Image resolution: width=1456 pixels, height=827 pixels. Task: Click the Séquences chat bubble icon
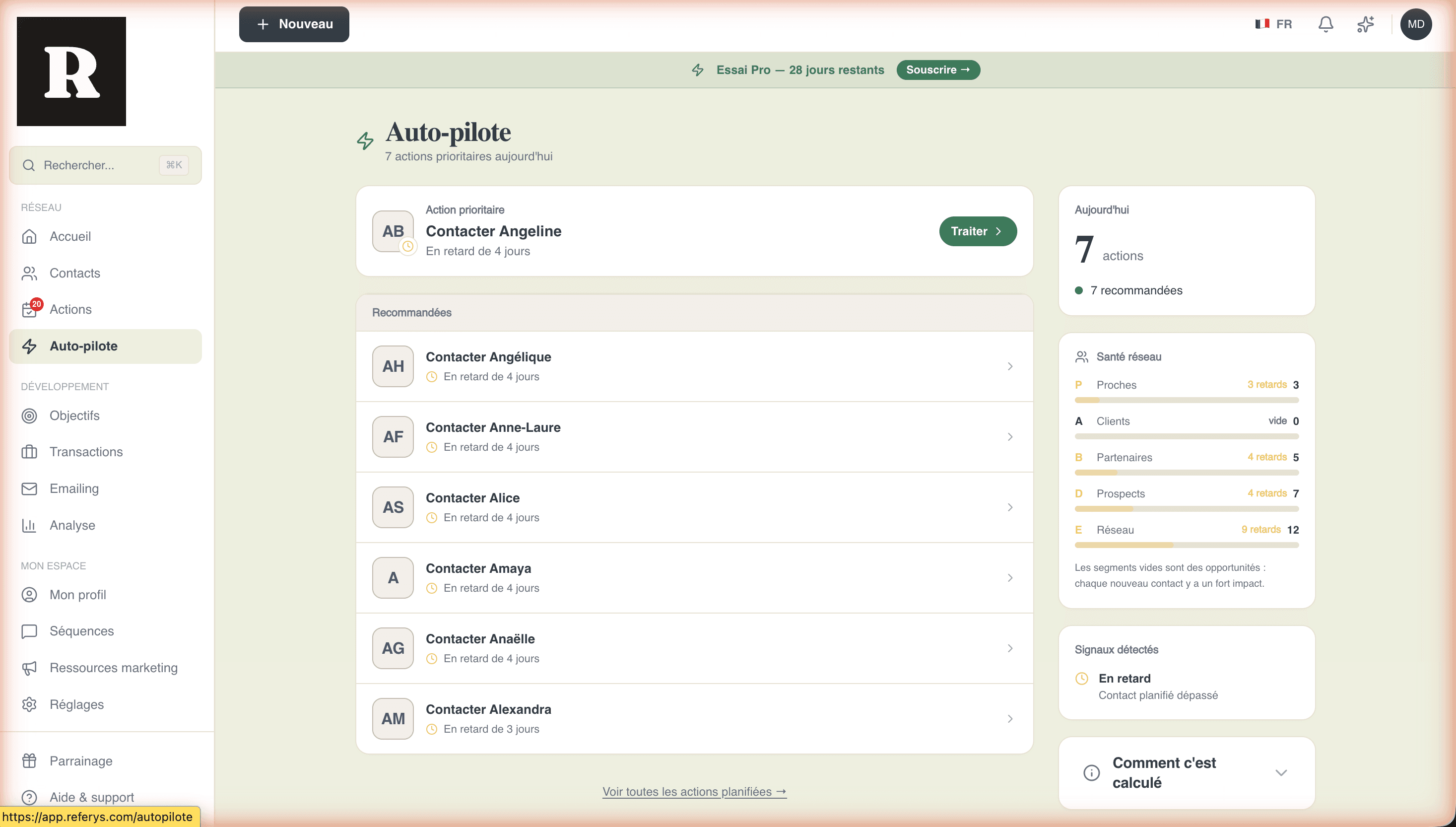(x=29, y=631)
